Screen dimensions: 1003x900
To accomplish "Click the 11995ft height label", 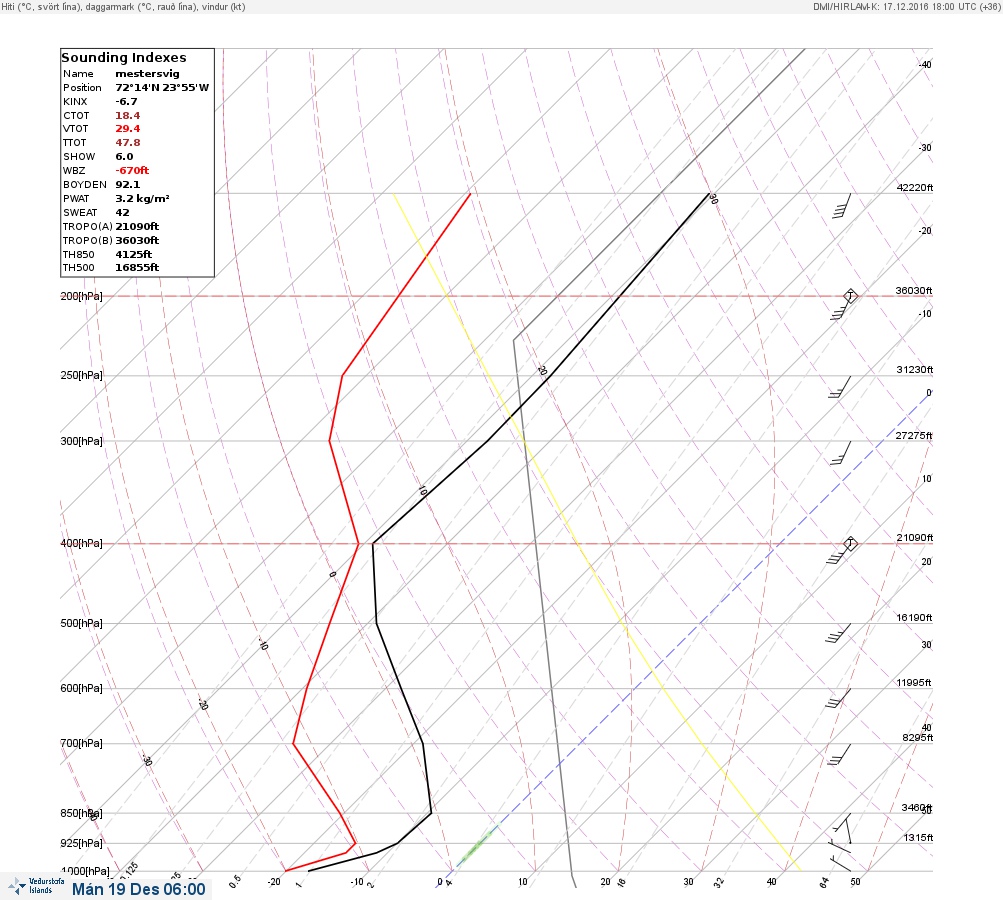I will pos(914,683).
